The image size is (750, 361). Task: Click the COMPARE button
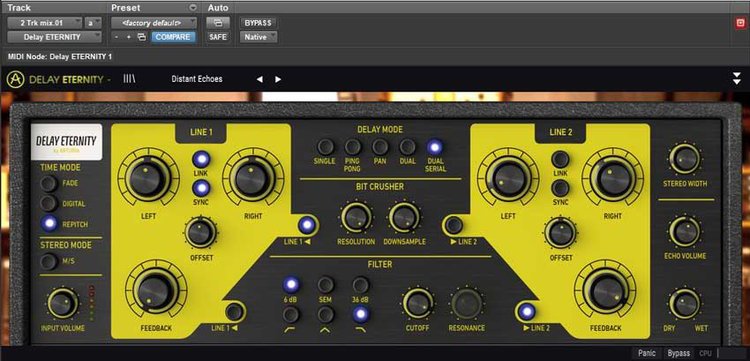(173, 37)
